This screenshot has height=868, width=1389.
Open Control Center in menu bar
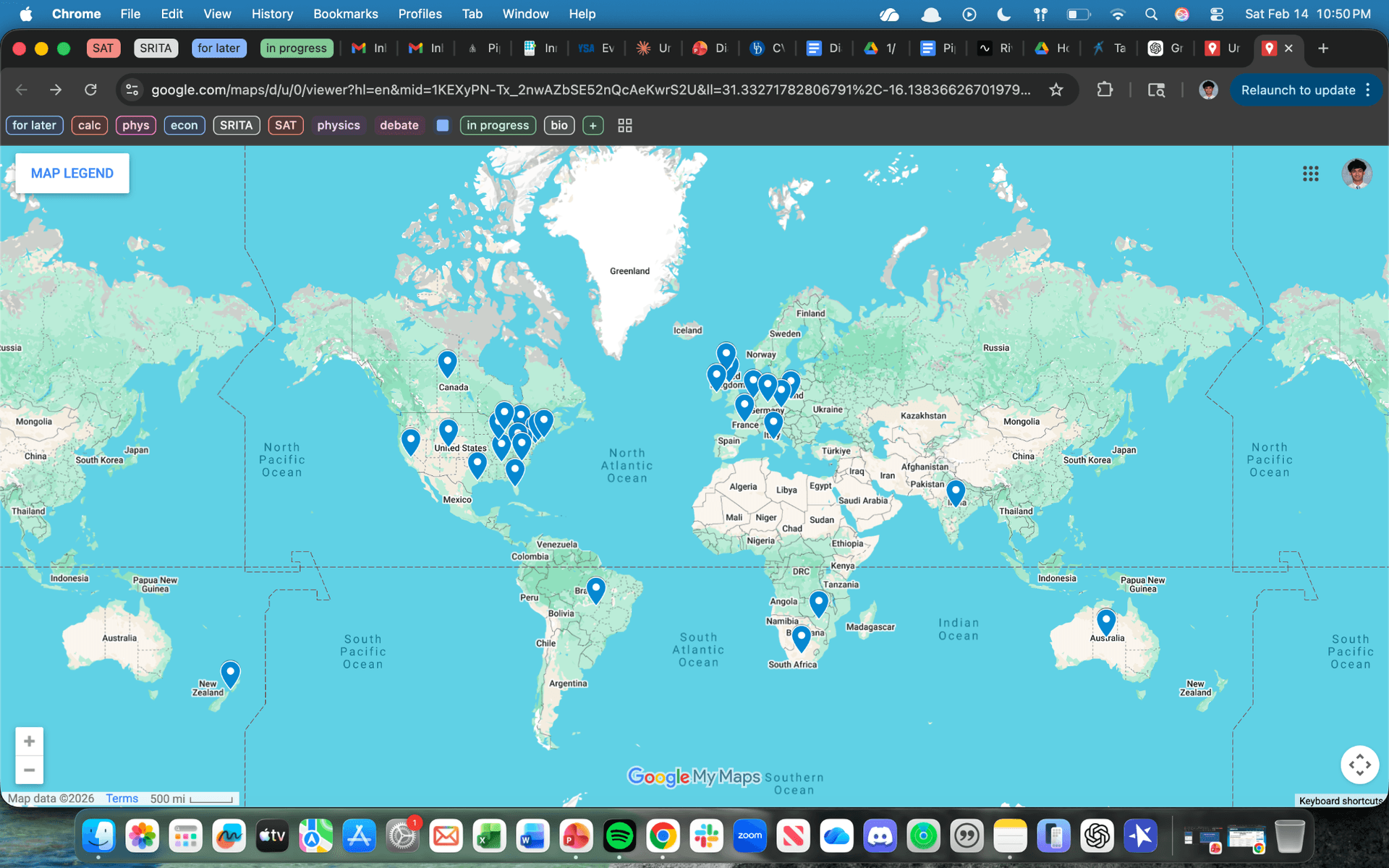click(x=1216, y=14)
